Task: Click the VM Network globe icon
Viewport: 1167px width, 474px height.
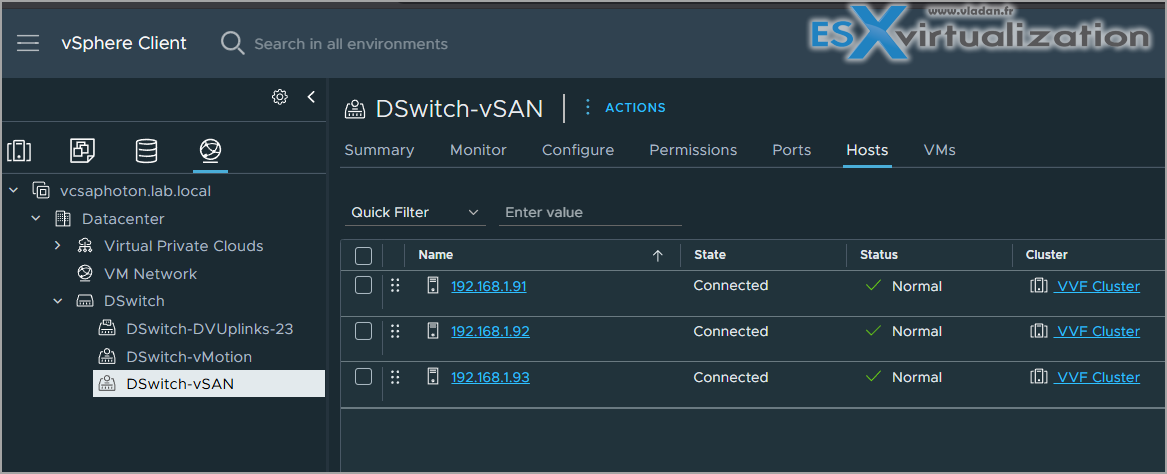Action: click(85, 273)
